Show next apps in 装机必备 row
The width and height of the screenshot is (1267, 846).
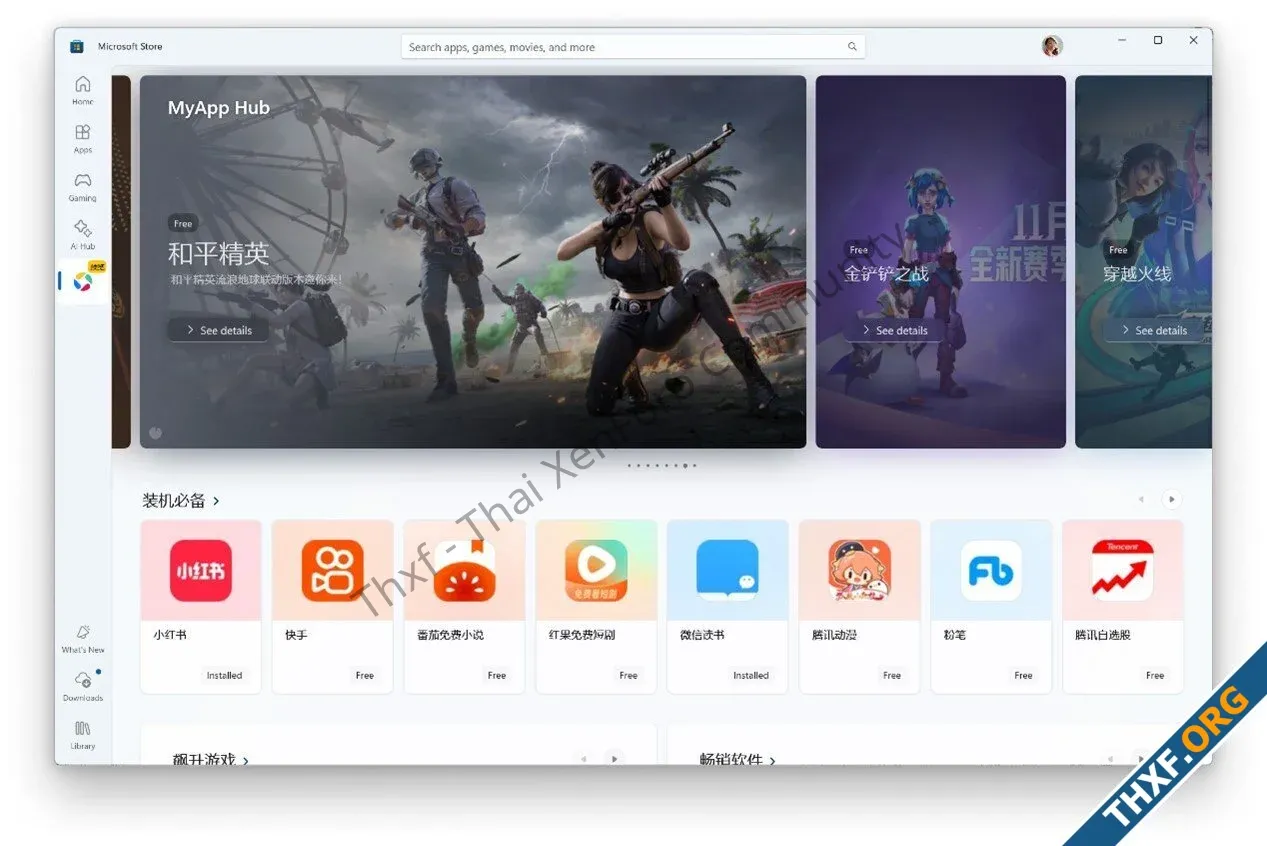click(1171, 499)
